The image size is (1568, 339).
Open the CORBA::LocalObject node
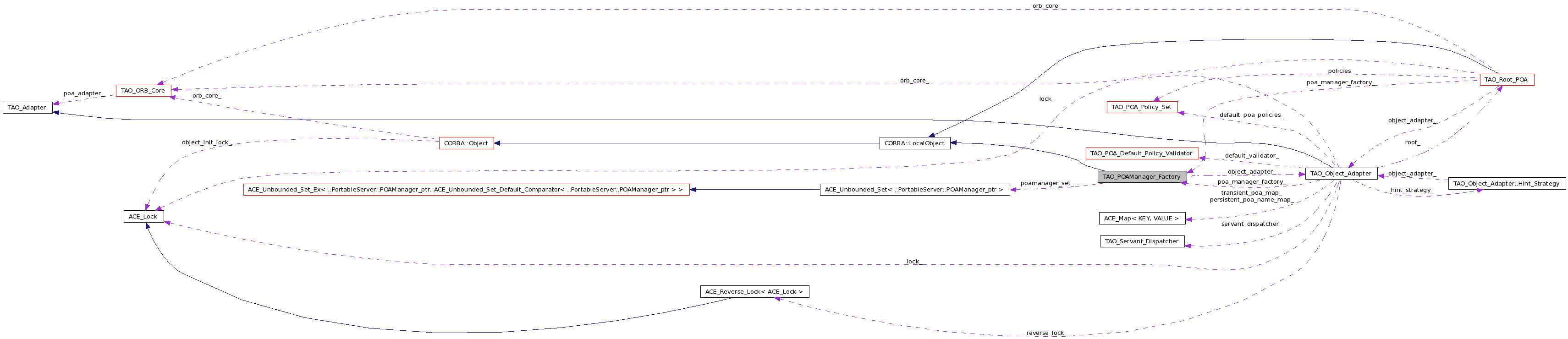[915, 144]
